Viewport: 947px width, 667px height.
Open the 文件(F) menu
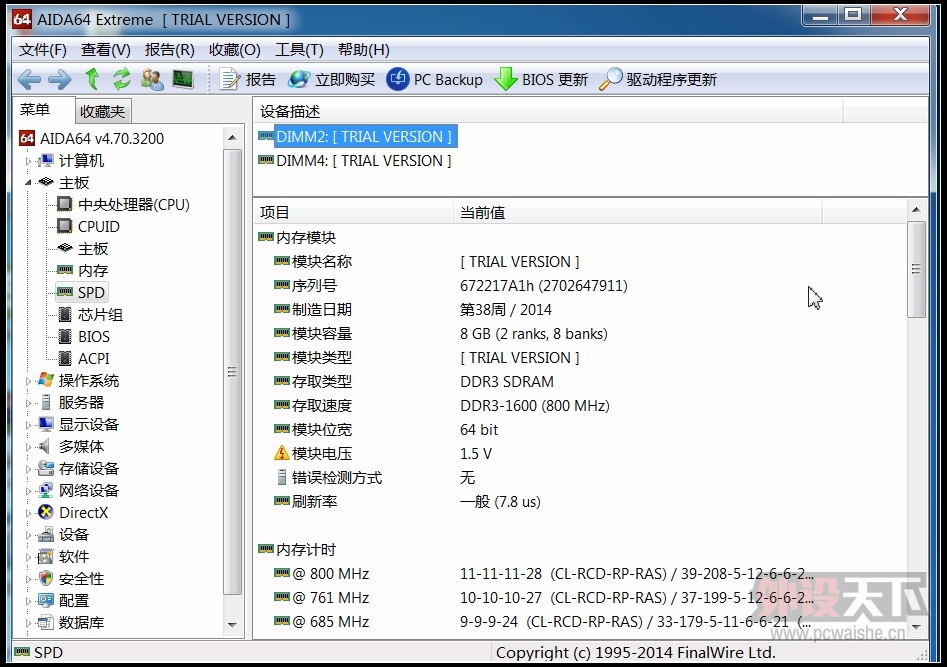click(x=43, y=50)
